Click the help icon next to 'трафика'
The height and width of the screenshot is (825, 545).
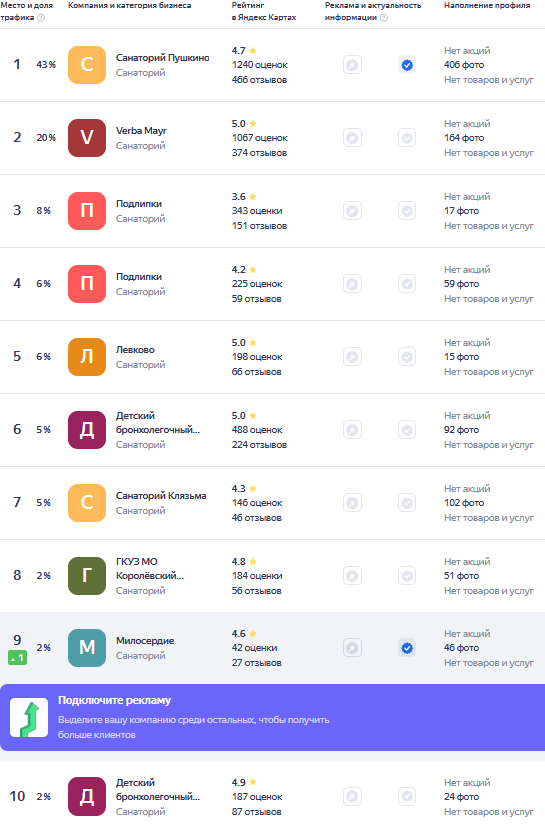click(x=41, y=18)
